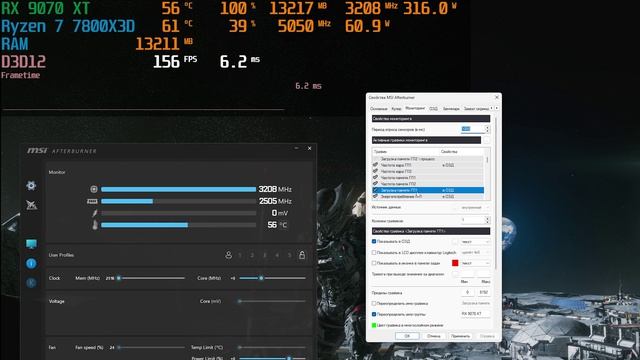Open Afterburner settings gear icon
This screenshot has width=640, height=360.
click(31, 186)
